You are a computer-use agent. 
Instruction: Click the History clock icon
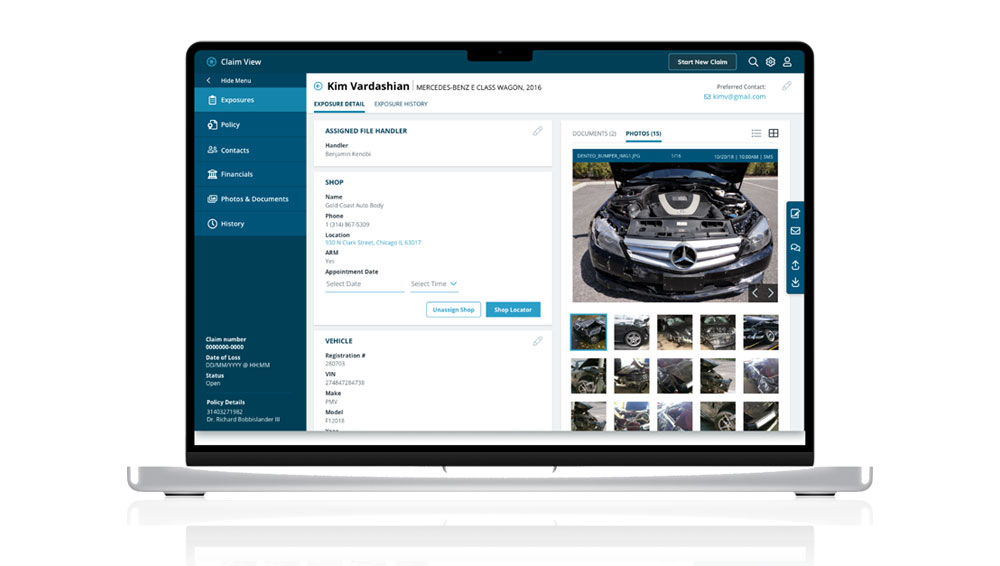tap(212, 224)
